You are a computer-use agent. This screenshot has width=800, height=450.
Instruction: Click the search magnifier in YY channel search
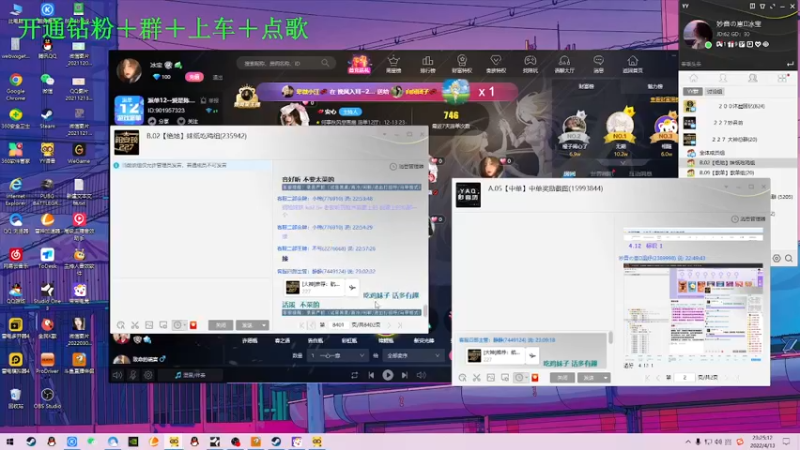[325, 63]
